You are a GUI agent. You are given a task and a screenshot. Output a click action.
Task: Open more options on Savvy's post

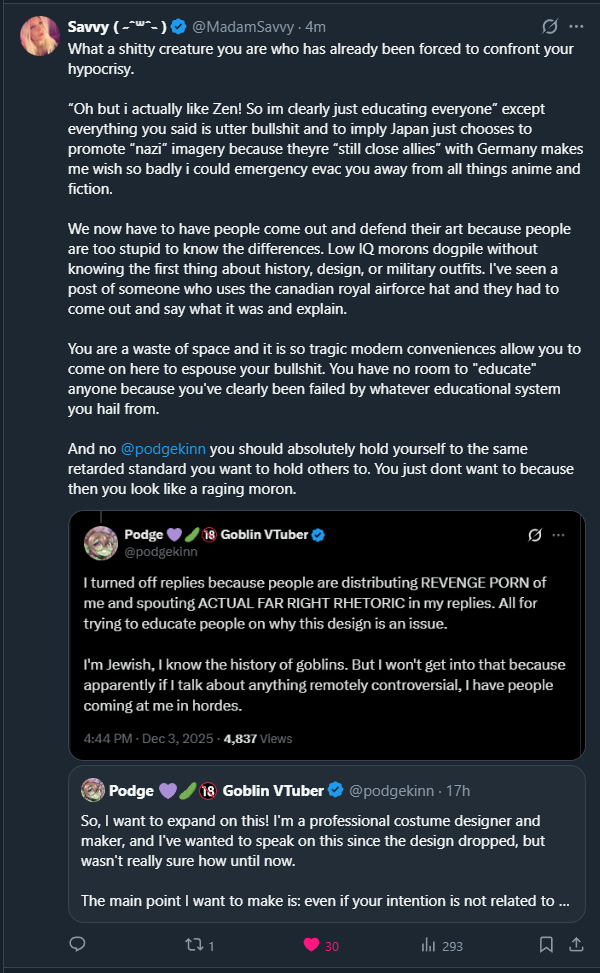(576, 26)
